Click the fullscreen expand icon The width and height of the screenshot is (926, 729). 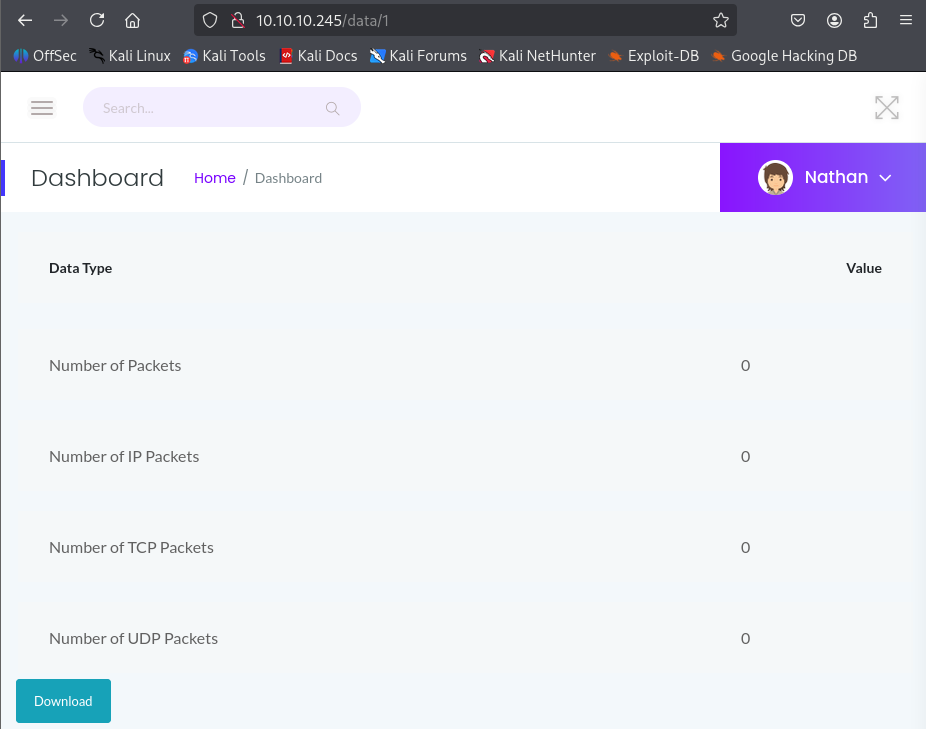click(886, 108)
